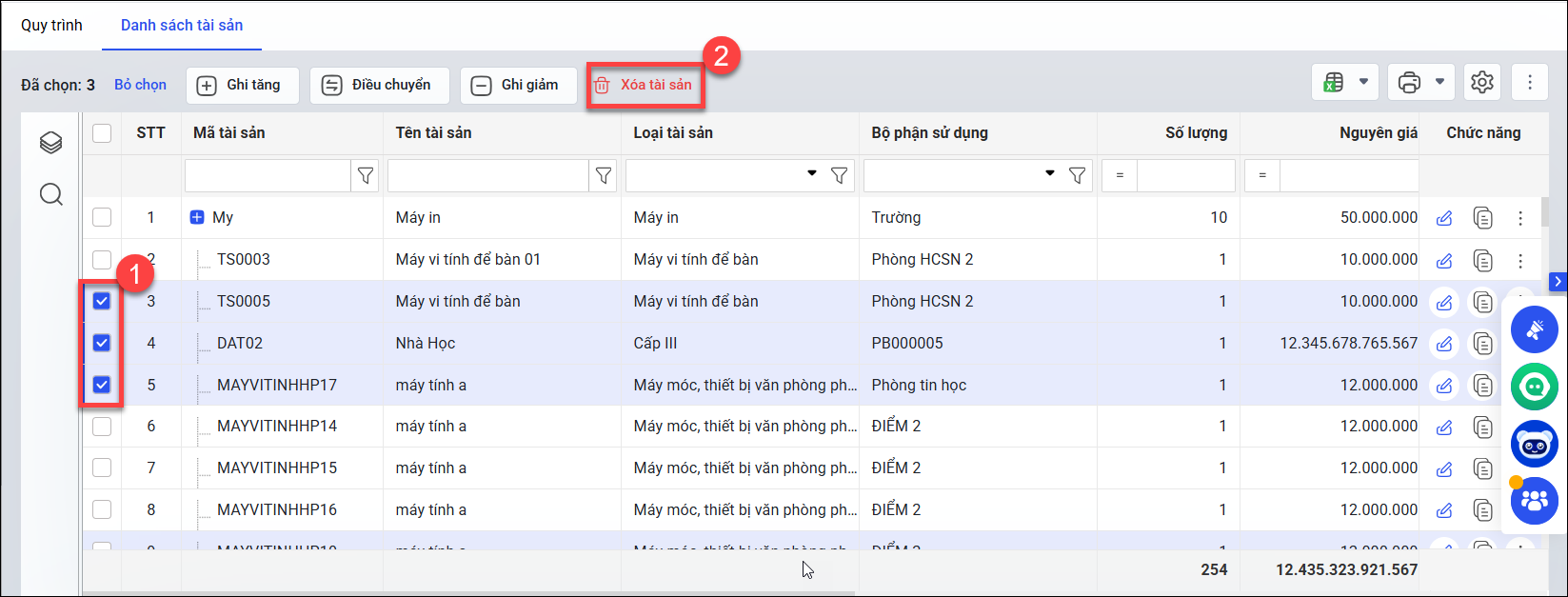This screenshot has width=1568, height=597.
Task: Click edit pencil icon for Máy in row
Action: coord(1444,218)
